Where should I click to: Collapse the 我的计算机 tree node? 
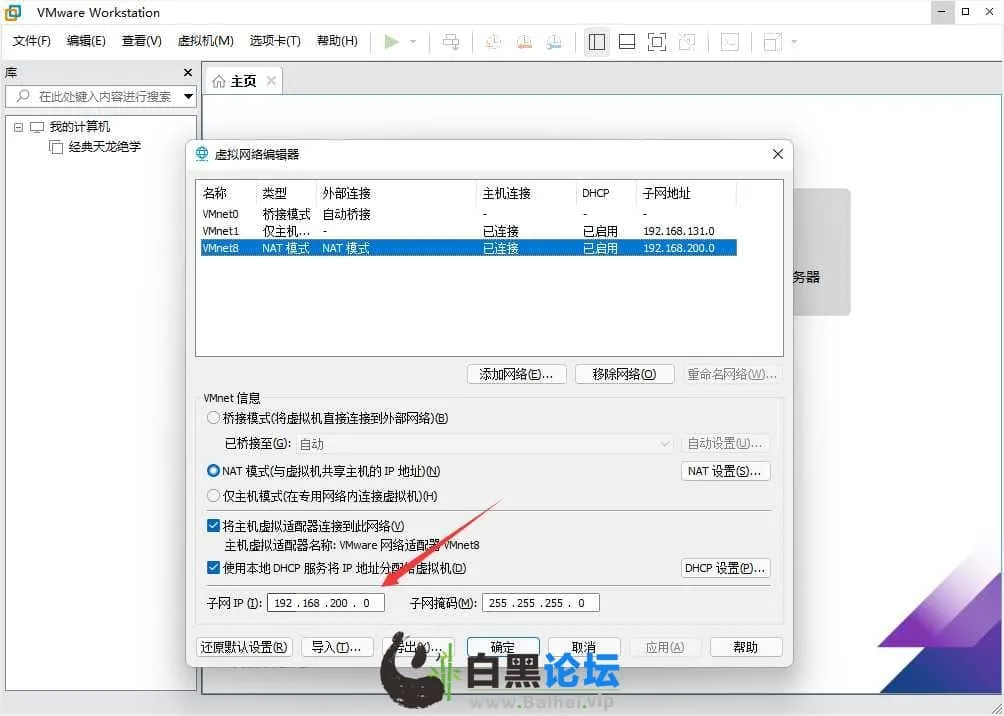tap(19, 127)
